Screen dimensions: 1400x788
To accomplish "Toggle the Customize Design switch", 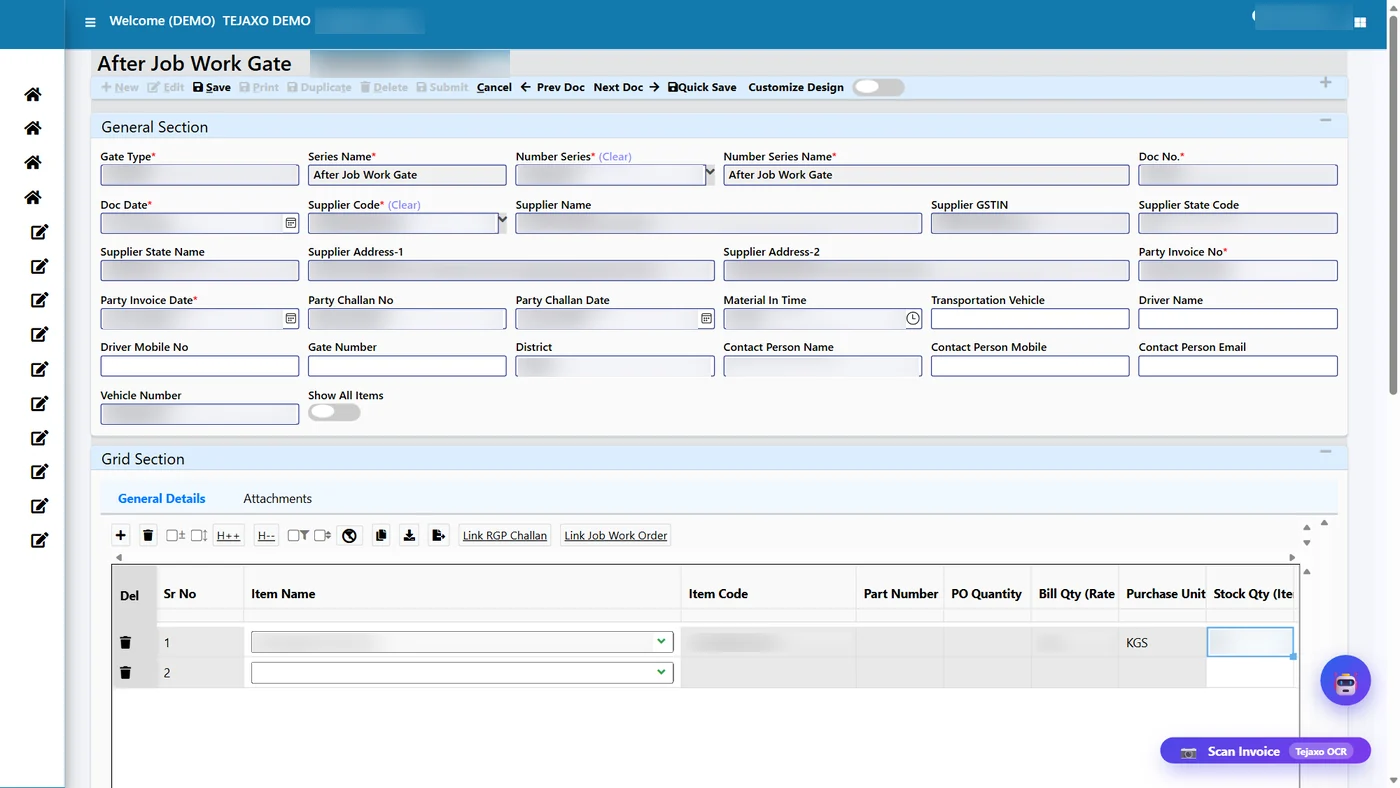I will click(x=878, y=87).
